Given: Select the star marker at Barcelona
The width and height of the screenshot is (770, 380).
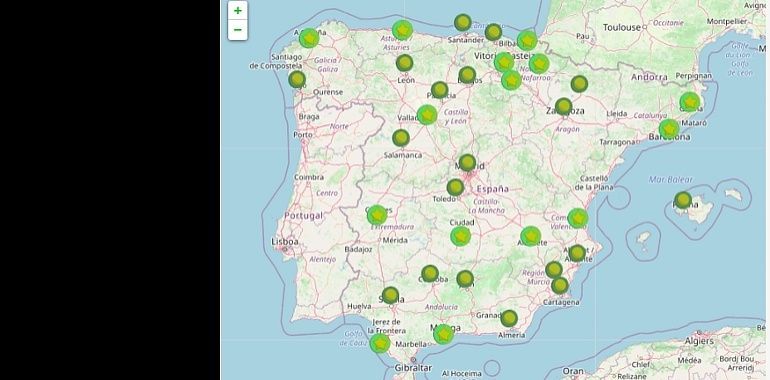Looking at the screenshot, I should click(669, 129).
